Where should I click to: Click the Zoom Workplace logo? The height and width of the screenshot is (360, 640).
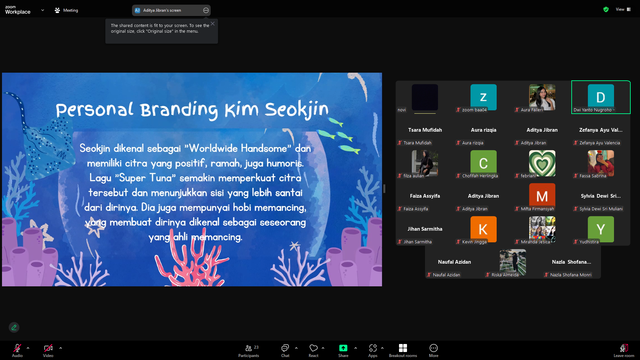click(18, 10)
